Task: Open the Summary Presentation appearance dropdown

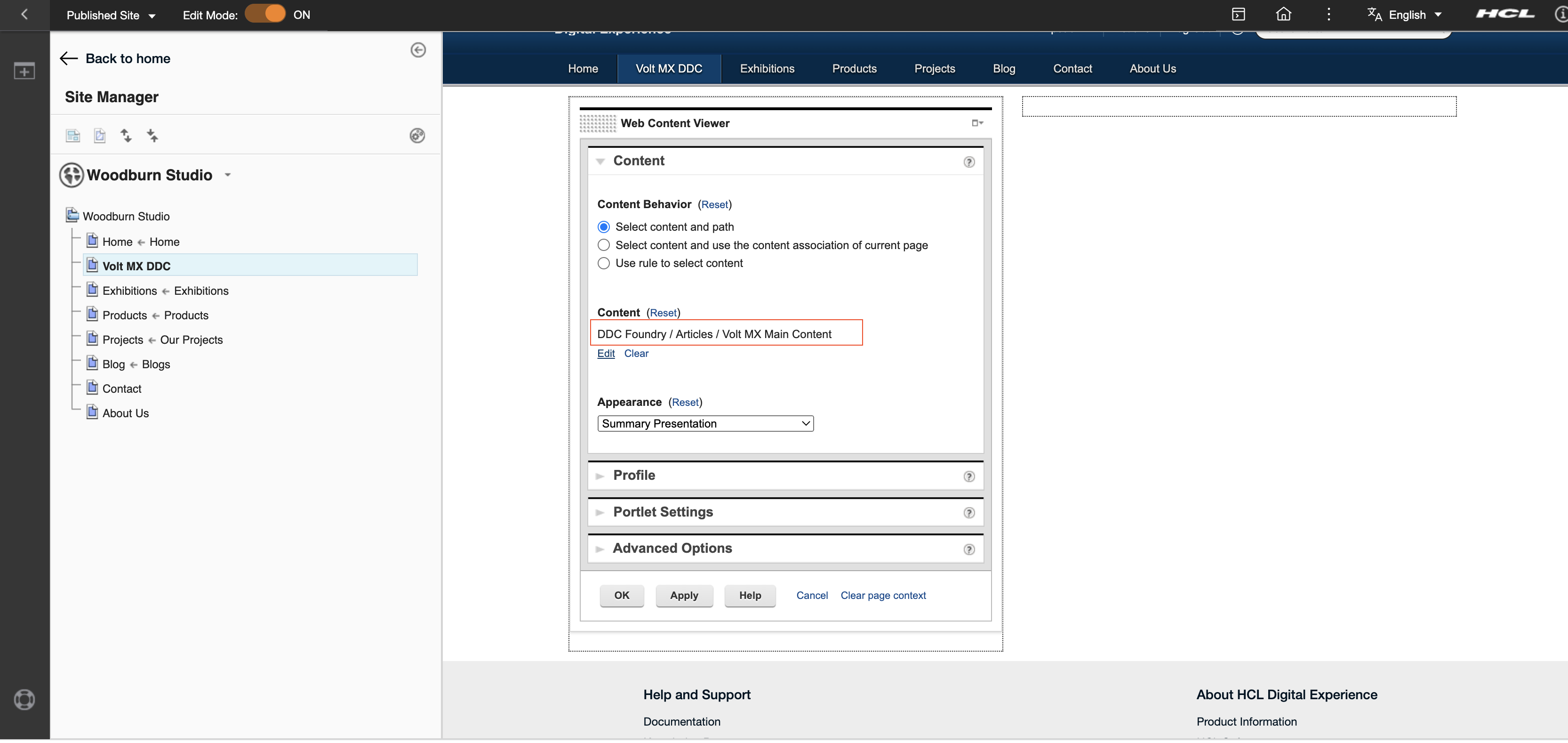Action: click(705, 423)
